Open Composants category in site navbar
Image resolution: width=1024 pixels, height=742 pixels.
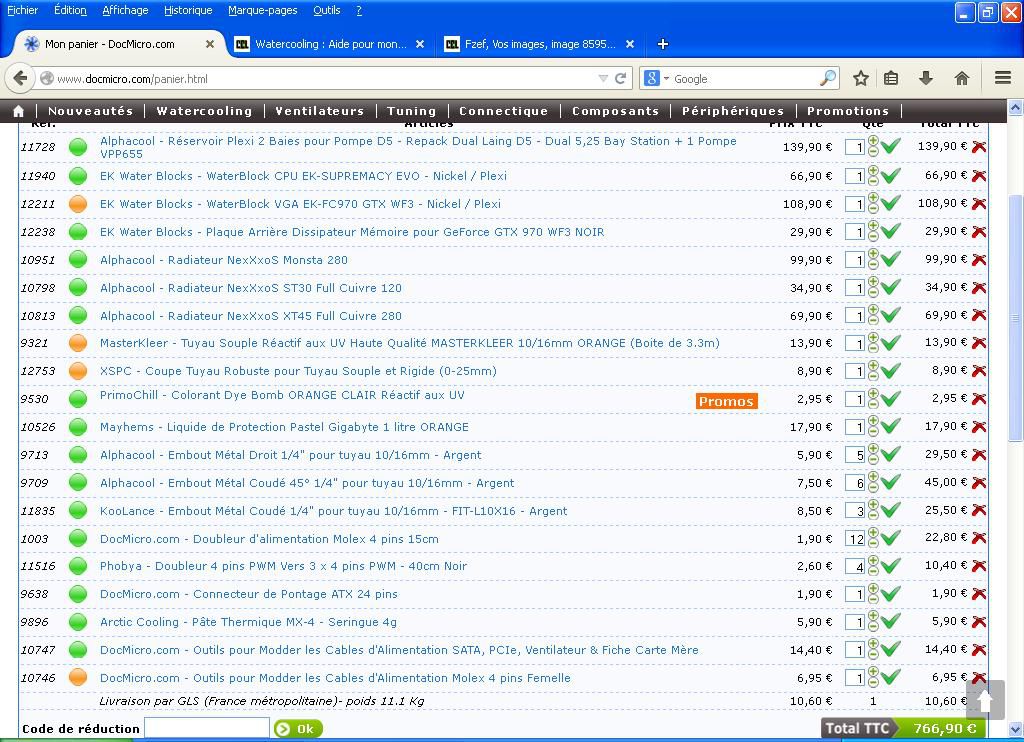(615, 111)
